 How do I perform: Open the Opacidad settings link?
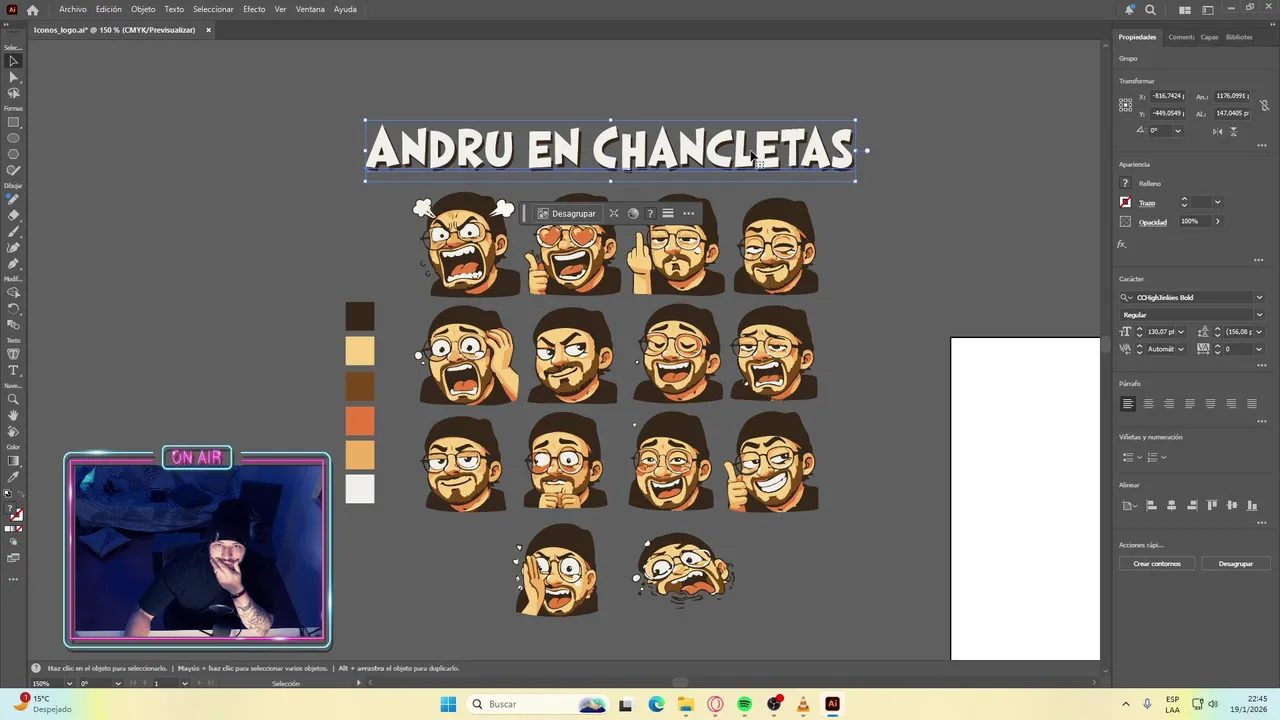point(1153,222)
